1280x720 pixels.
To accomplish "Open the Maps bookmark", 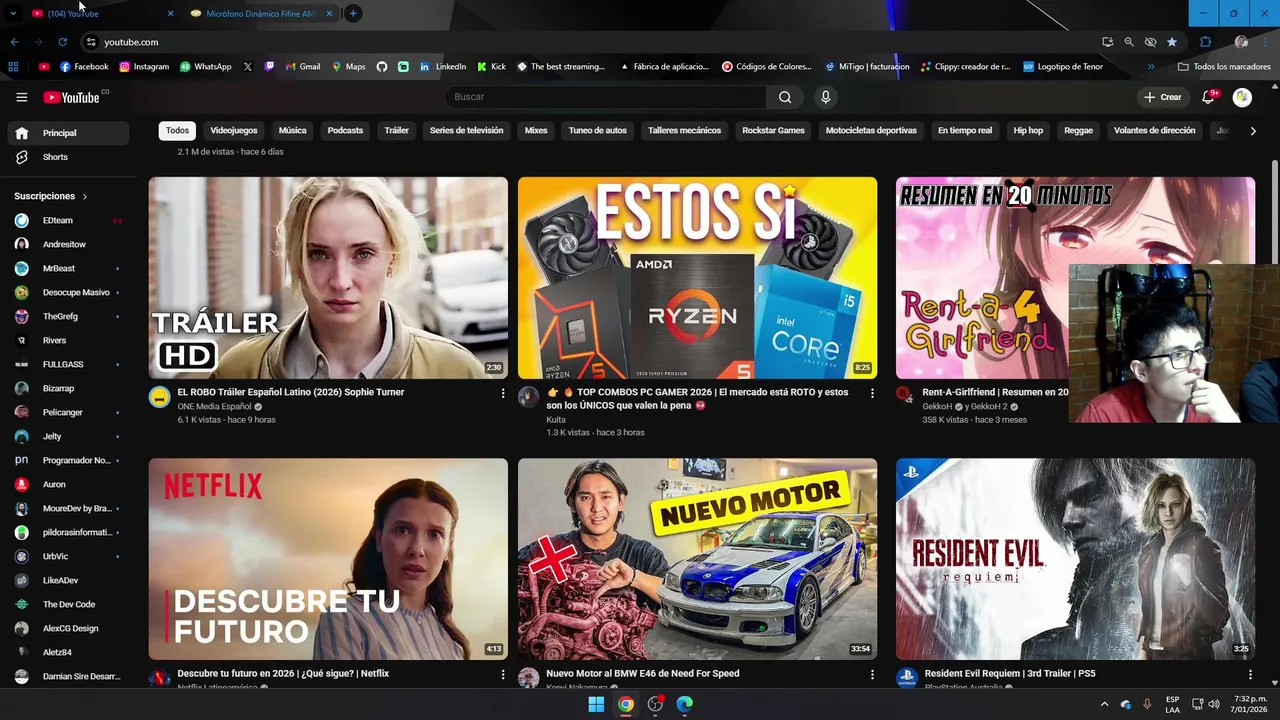I will pyautogui.click(x=348, y=67).
